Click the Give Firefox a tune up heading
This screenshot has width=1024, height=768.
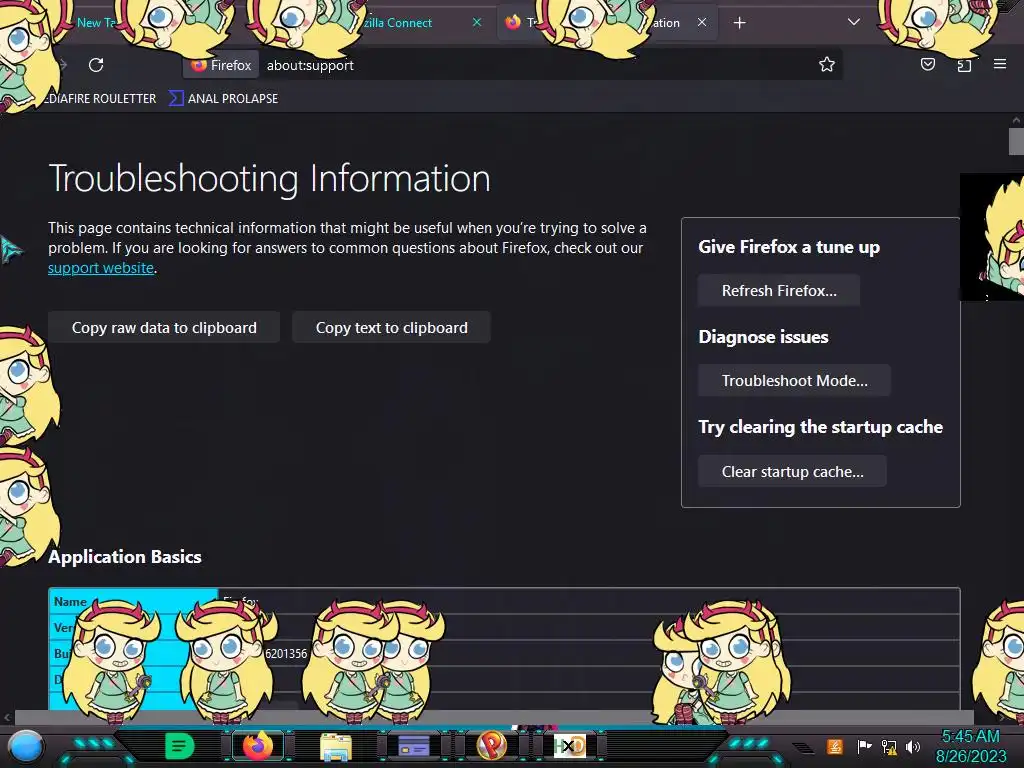(789, 247)
